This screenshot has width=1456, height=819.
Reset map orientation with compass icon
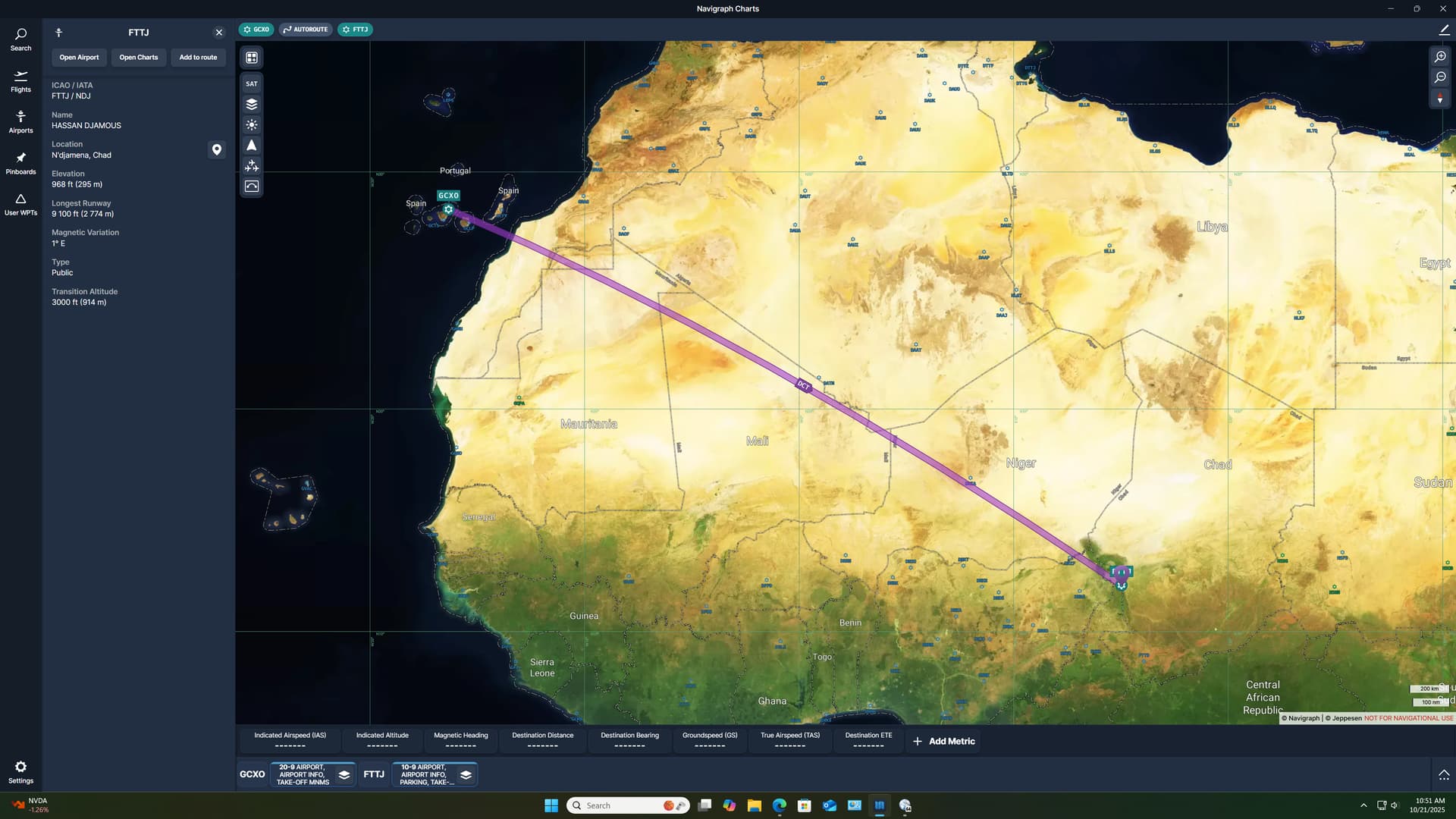tap(1440, 99)
